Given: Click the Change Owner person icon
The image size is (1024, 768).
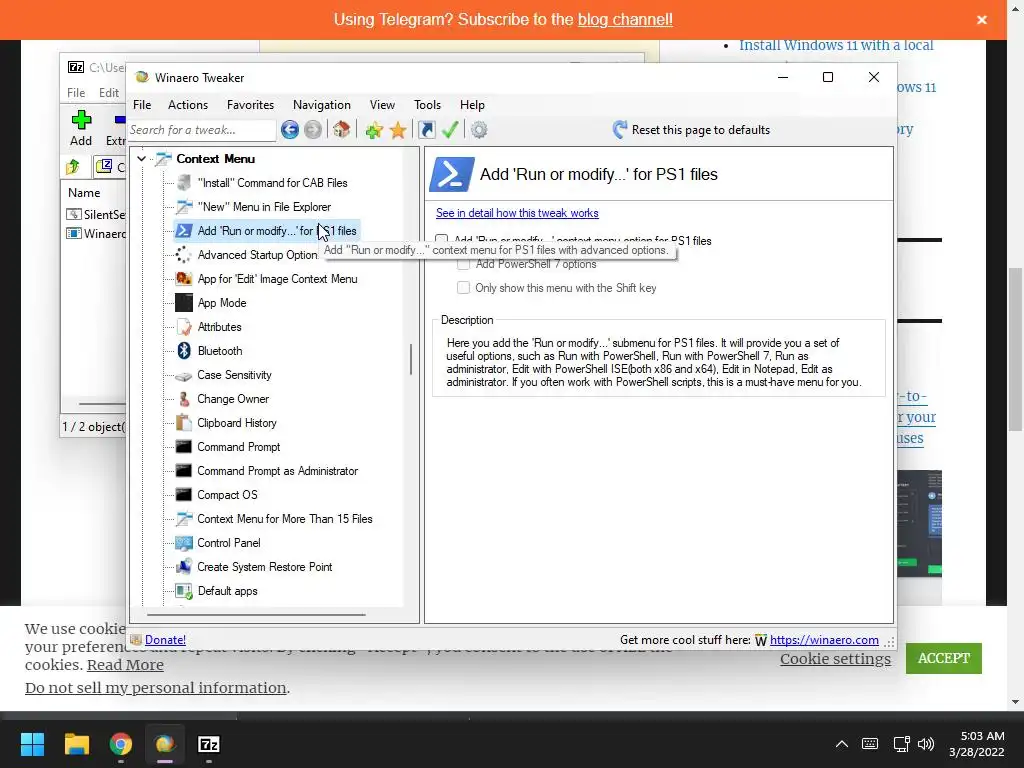Looking at the screenshot, I should coord(184,399).
